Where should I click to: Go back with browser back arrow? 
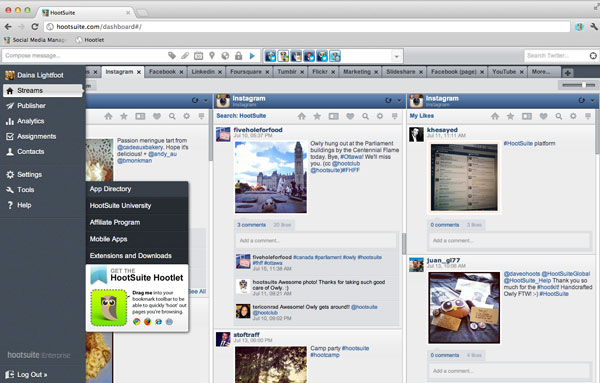[x=8, y=27]
